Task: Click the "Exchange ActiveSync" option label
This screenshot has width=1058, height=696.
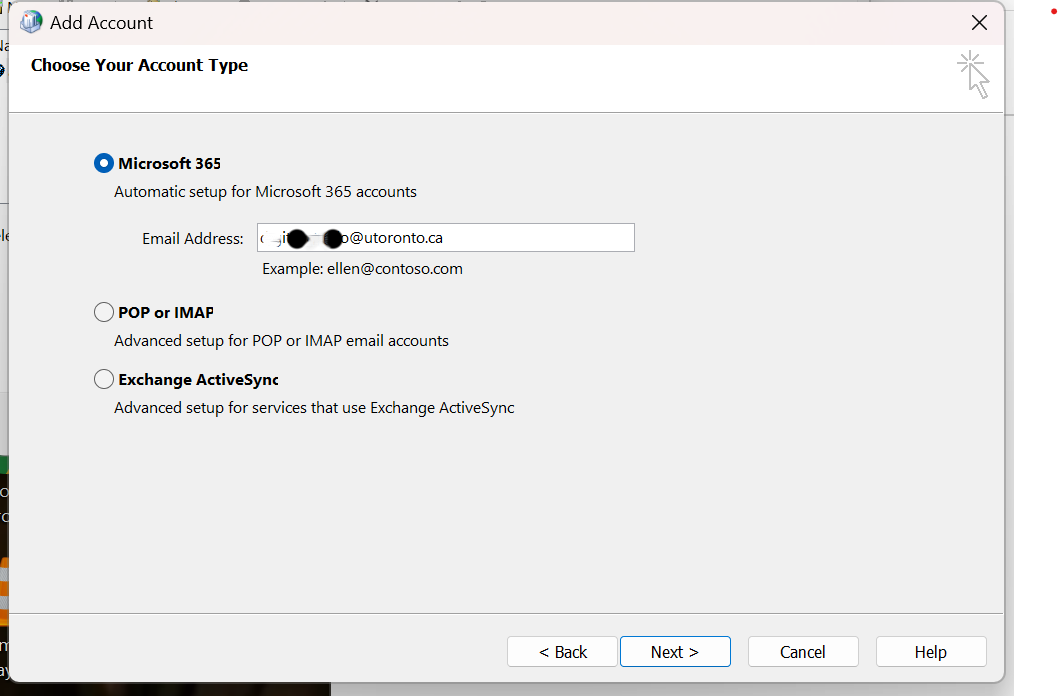Action: (x=198, y=380)
